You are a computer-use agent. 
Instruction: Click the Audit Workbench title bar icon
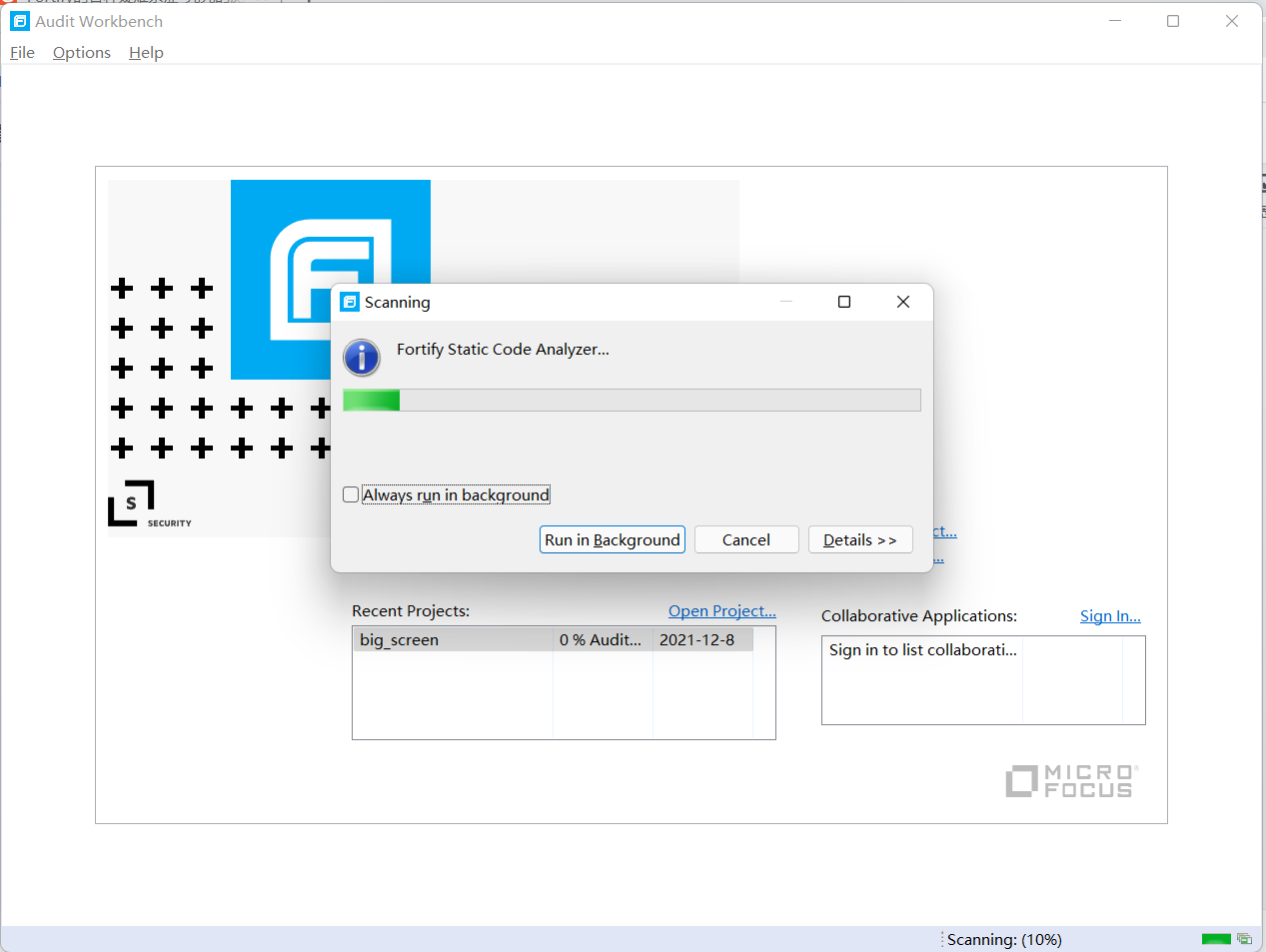(x=20, y=21)
